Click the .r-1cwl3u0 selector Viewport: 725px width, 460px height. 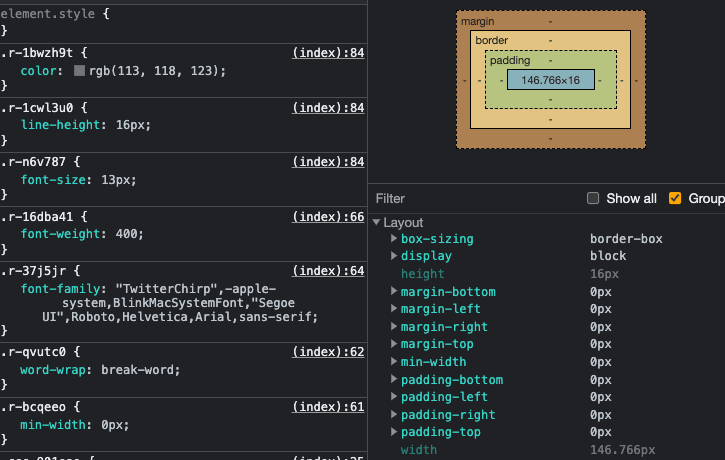(x=37, y=108)
